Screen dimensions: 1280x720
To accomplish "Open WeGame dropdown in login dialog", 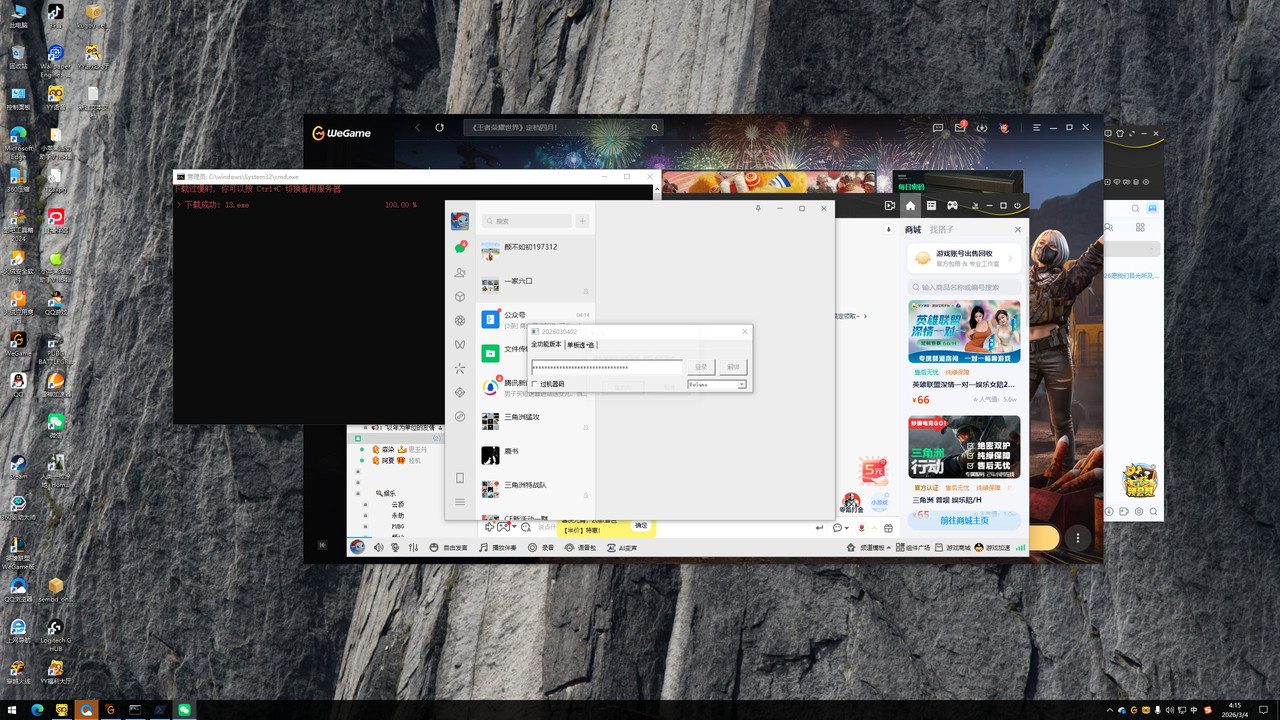I will pos(717,384).
